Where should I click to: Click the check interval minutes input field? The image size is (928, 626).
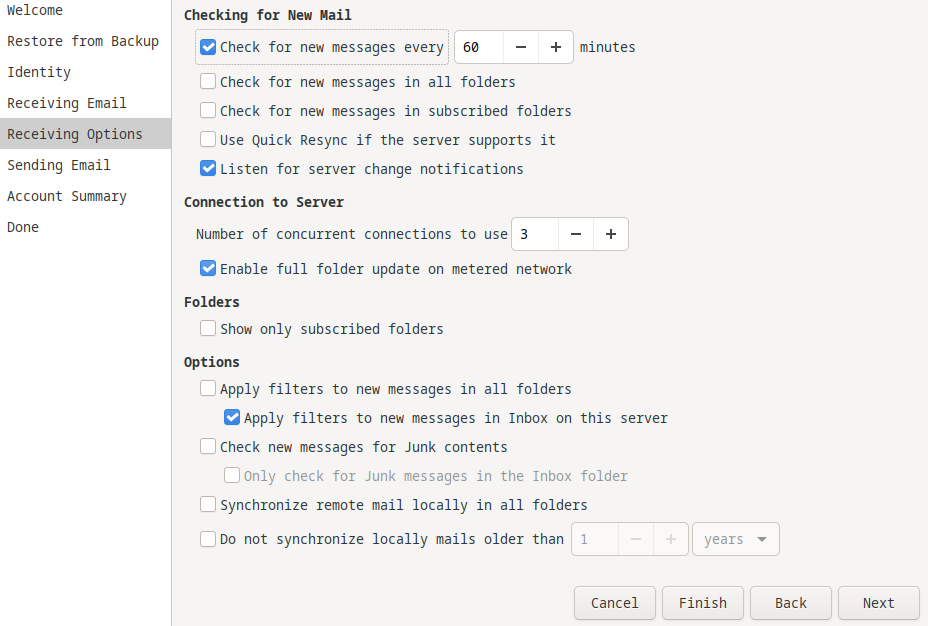pos(479,47)
